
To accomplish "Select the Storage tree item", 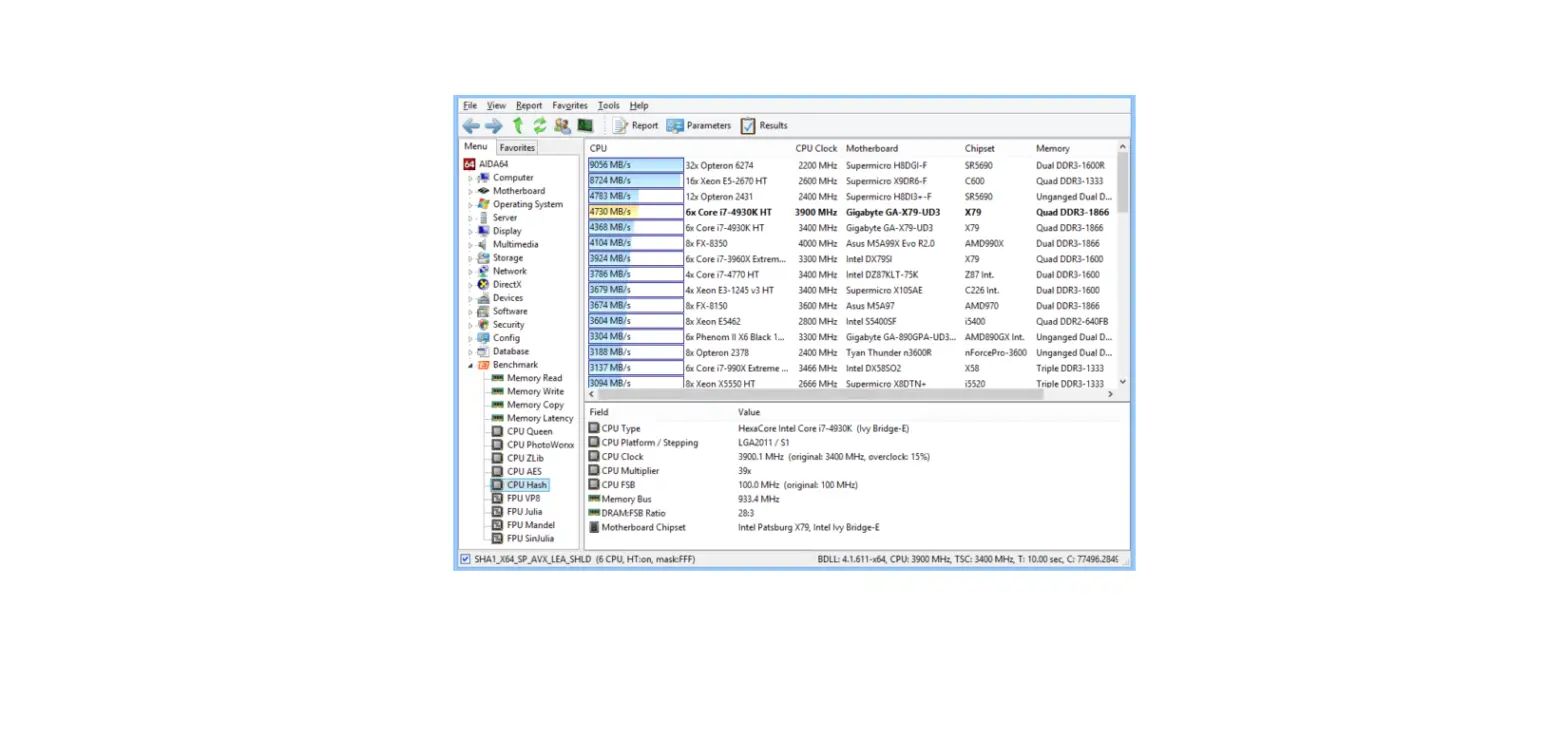I will 507,258.
